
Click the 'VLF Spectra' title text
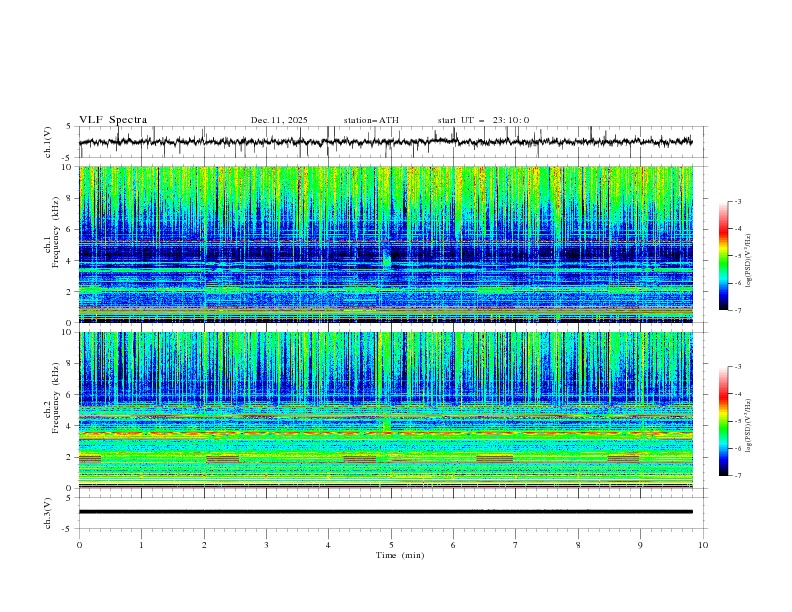point(113,120)
